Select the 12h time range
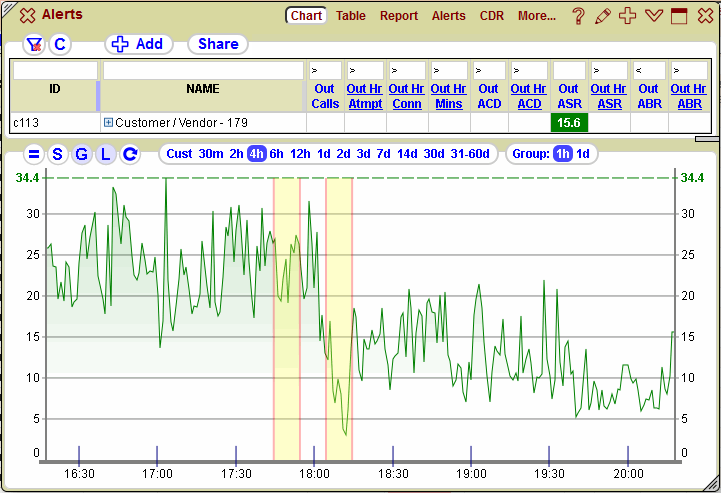Image resolution: width=721 pixels, height=493 pixels. (300, 154)
